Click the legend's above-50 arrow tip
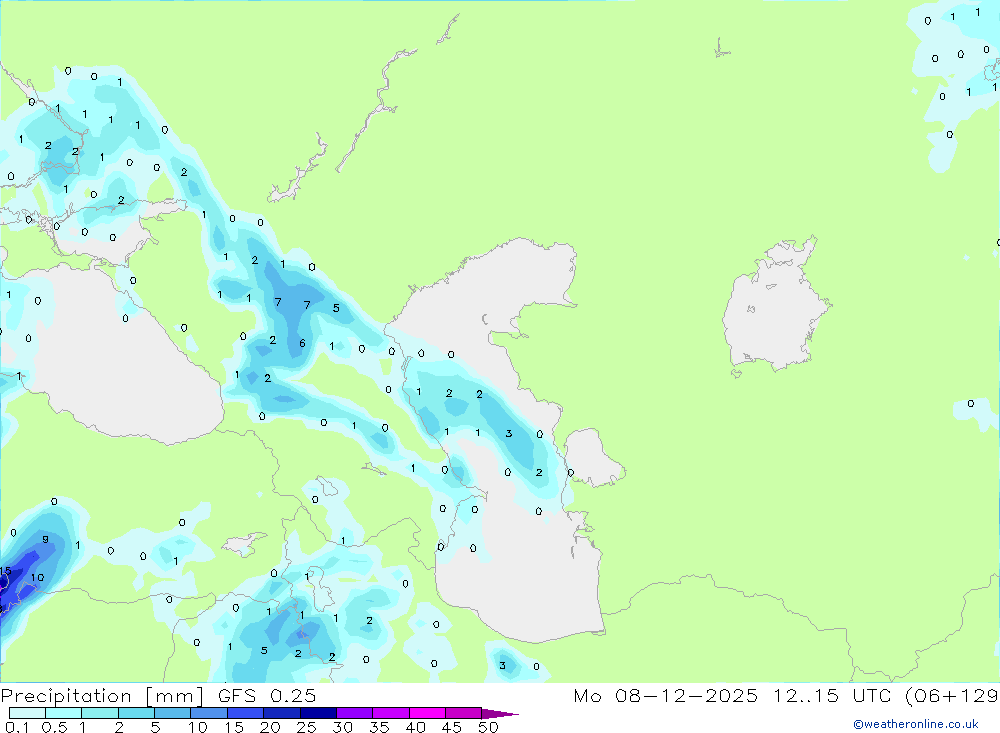Viewport: 1000px width, 733px height. pos(500,714)
